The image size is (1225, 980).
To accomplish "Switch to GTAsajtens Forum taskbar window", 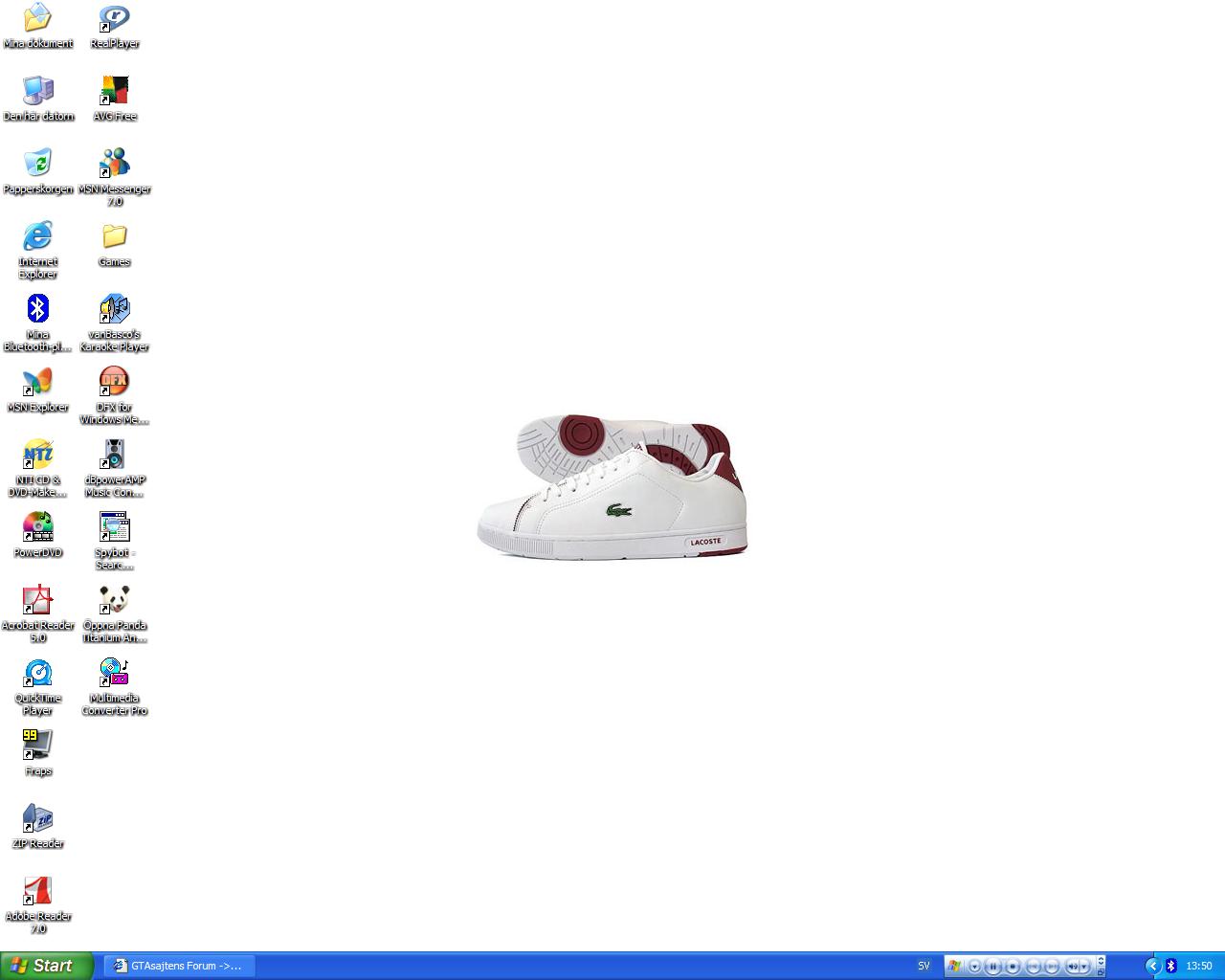I will point(179,966).
